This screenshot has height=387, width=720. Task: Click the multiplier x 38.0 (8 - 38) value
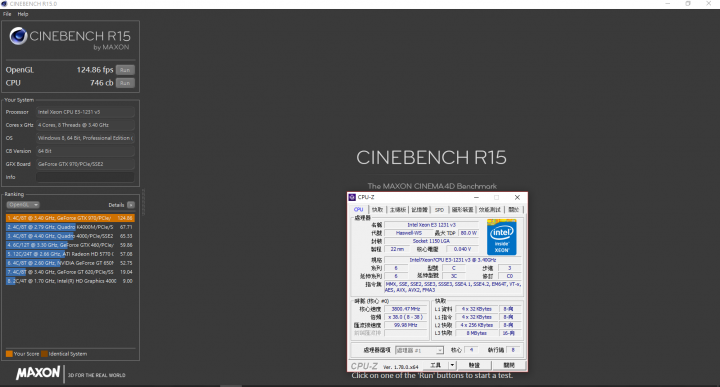[406, 317]
